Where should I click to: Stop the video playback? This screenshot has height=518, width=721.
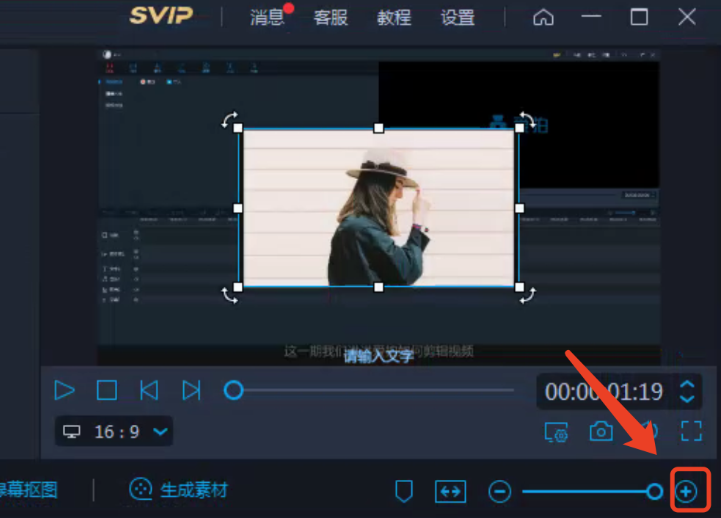point(107,390)
